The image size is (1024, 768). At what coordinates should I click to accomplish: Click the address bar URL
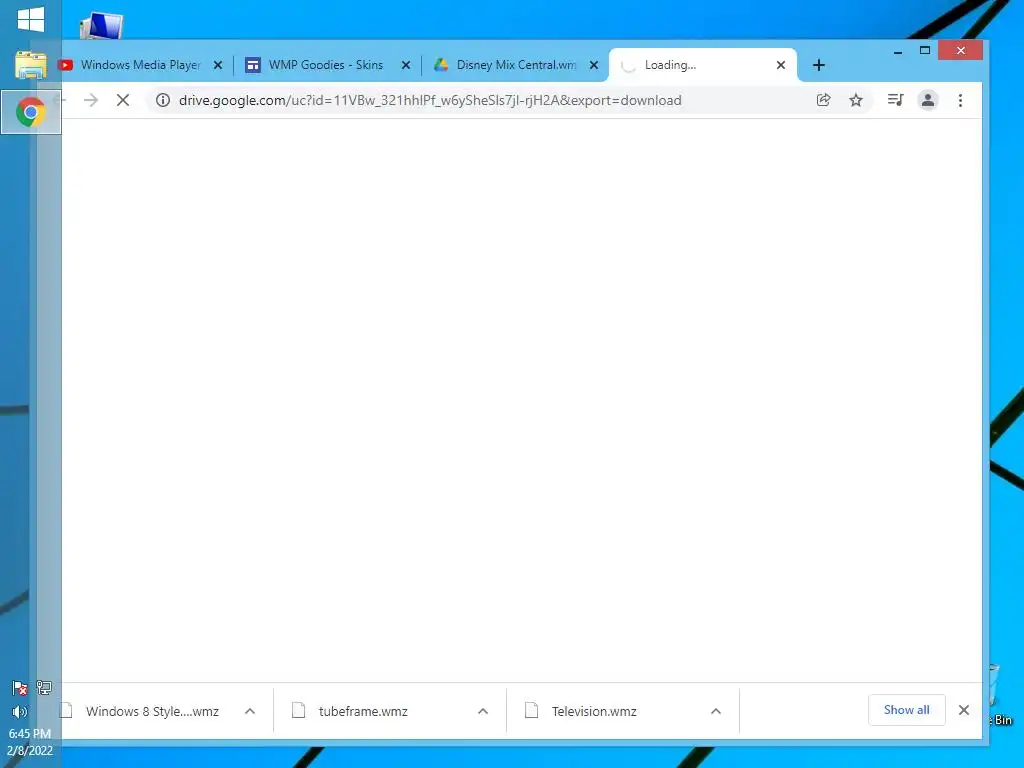[x=430, y=100]
